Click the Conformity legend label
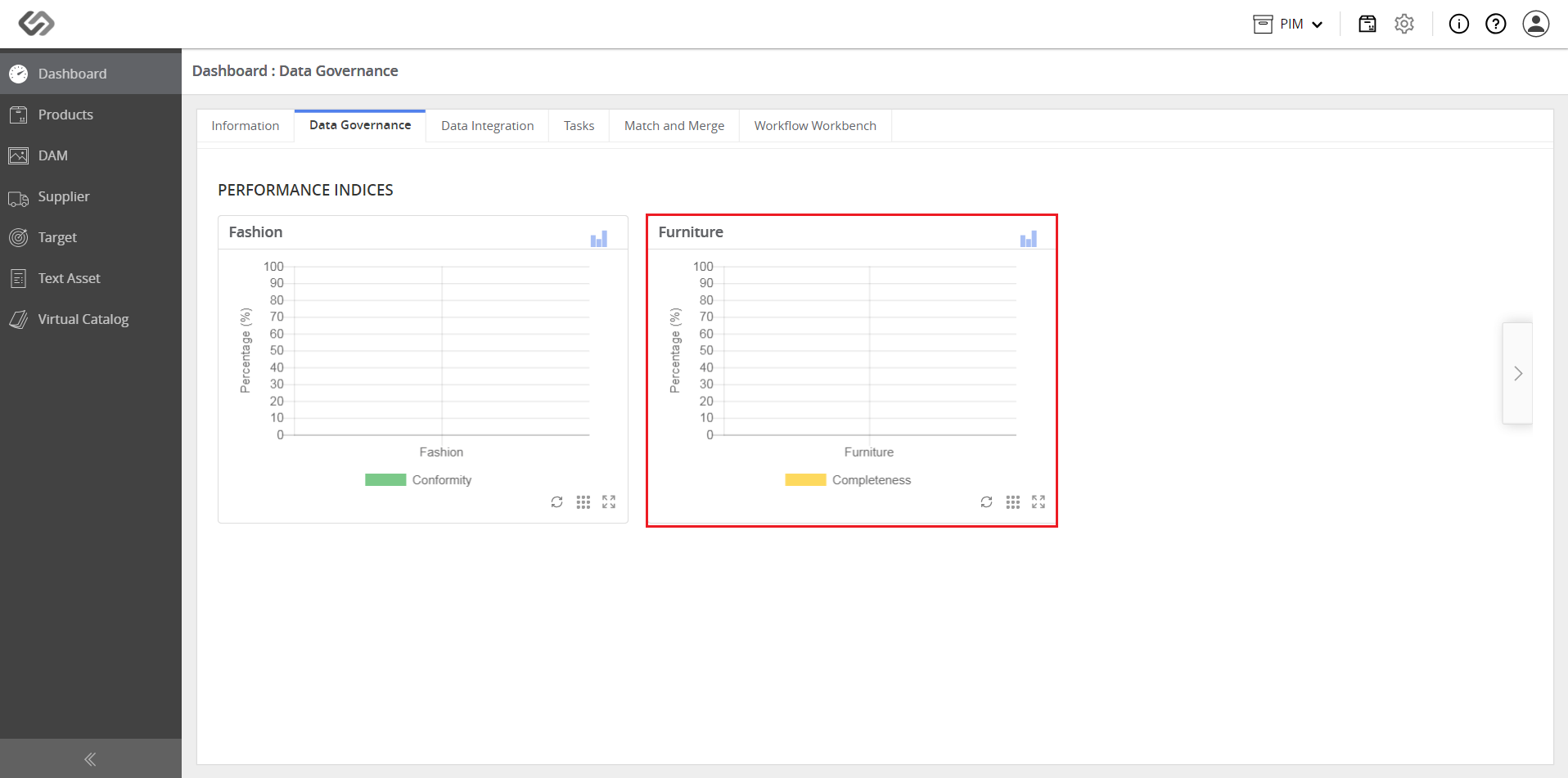Image resolution: width=1568 pixels, height=778 pixels. [442, 480]
